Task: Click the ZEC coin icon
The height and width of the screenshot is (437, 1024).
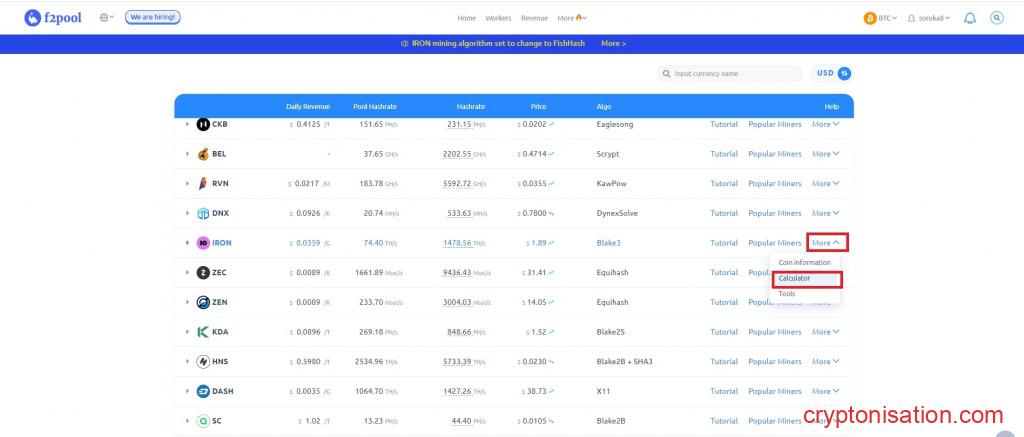Action: point(203,272)
